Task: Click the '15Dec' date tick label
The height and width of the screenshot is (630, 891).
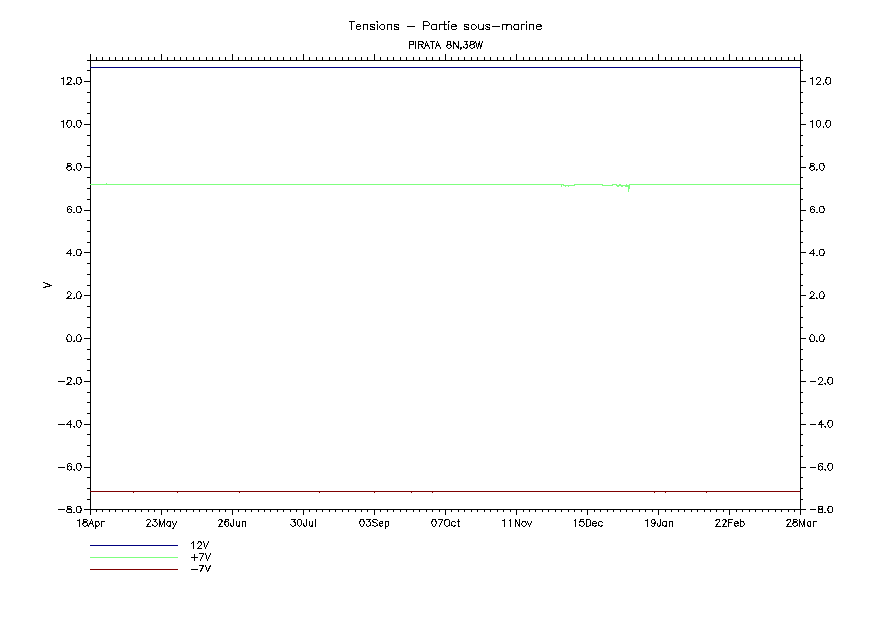Action: (x=587, y=523)
